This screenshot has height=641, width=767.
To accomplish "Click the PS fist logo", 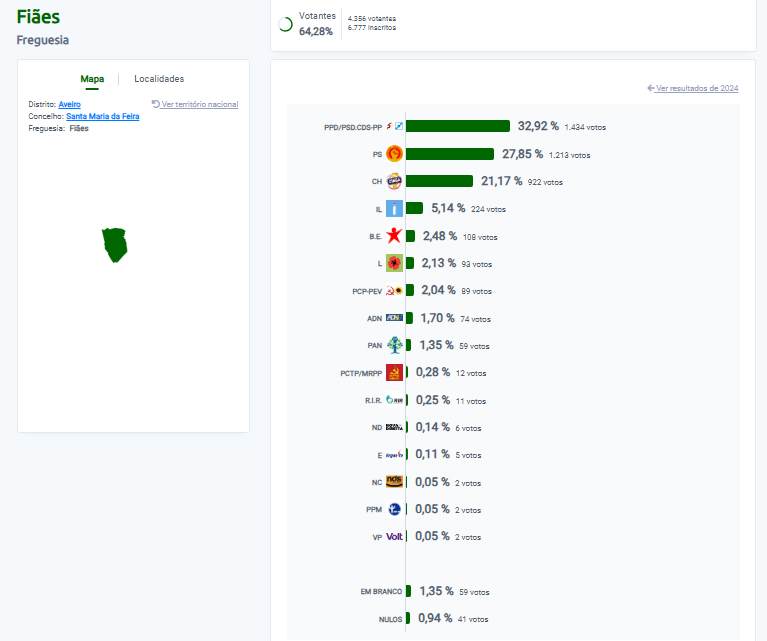I will [x=394, y=154].
